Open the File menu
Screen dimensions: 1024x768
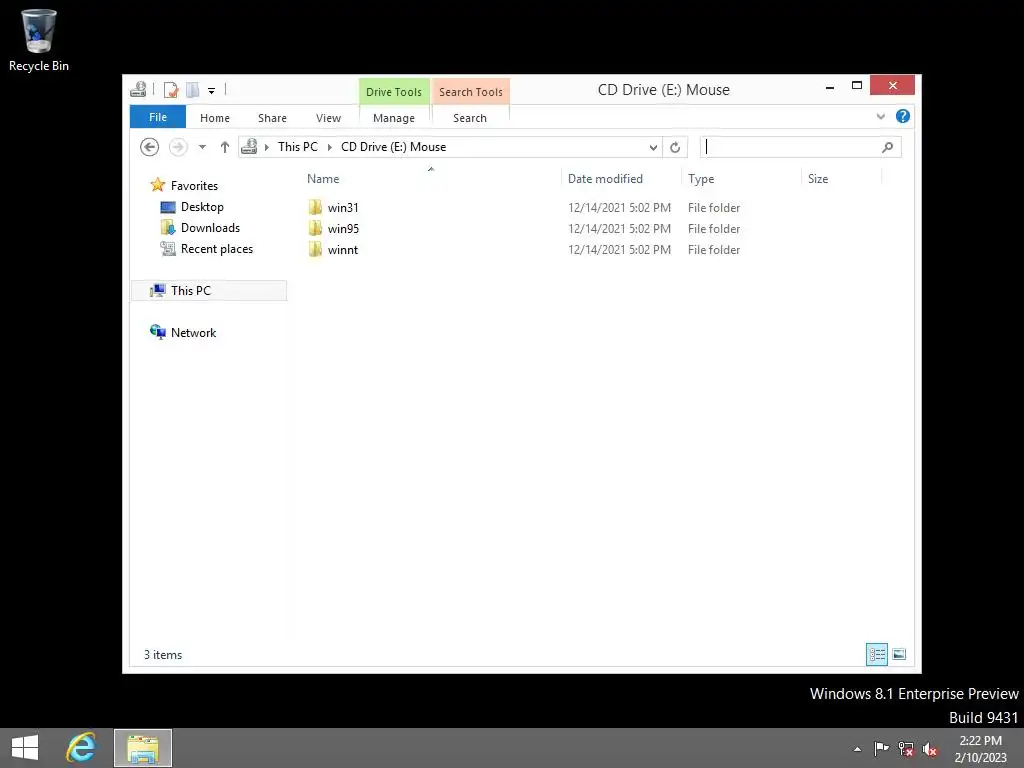coord(158,117)
